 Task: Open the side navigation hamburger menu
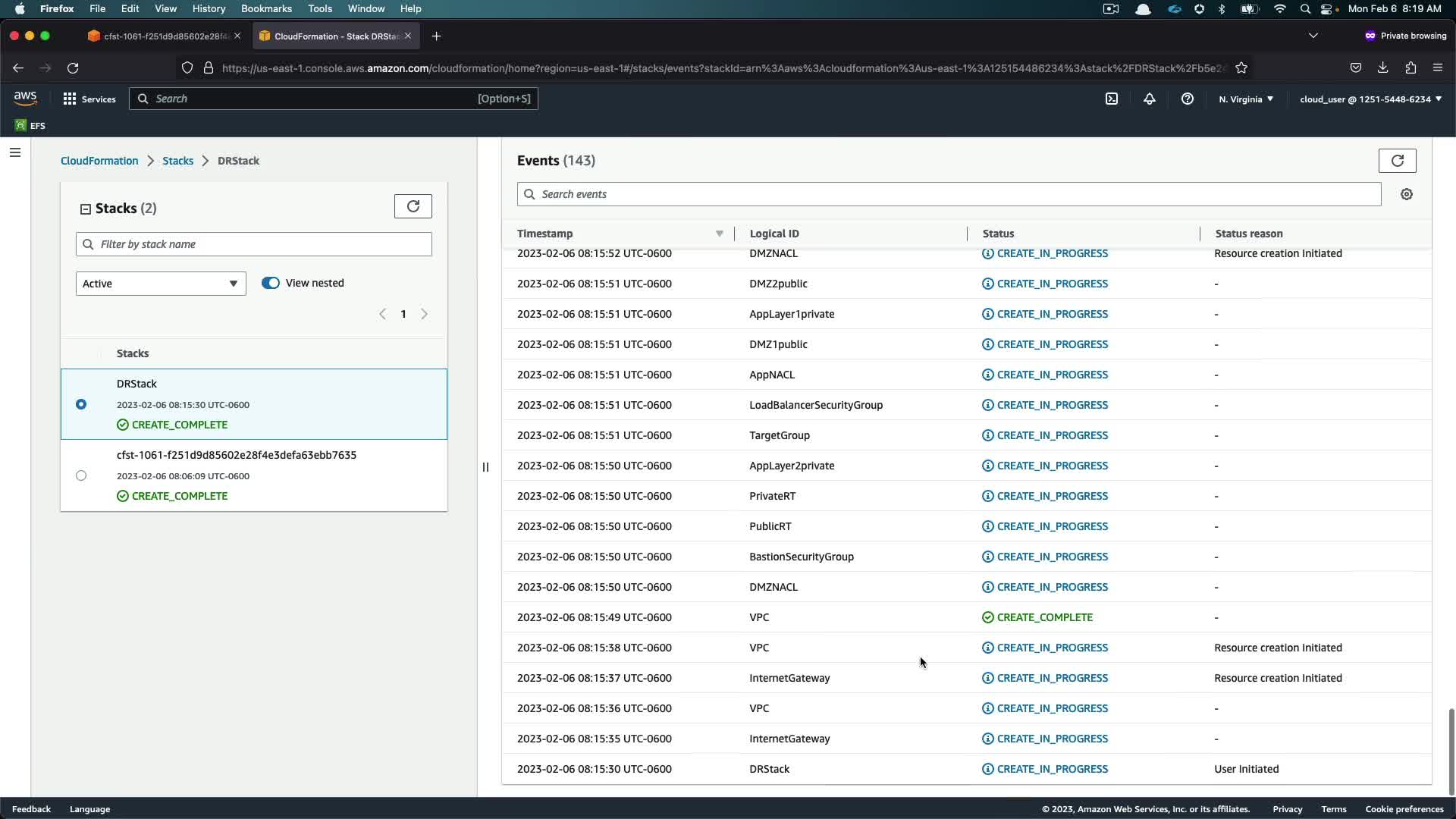click(14, 152)
